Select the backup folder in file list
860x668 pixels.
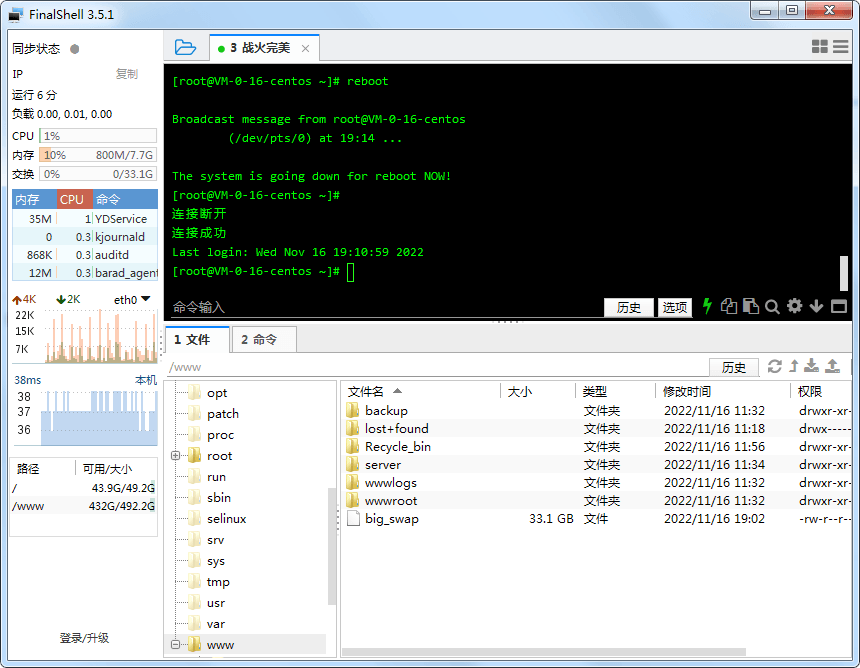[597, 410]
